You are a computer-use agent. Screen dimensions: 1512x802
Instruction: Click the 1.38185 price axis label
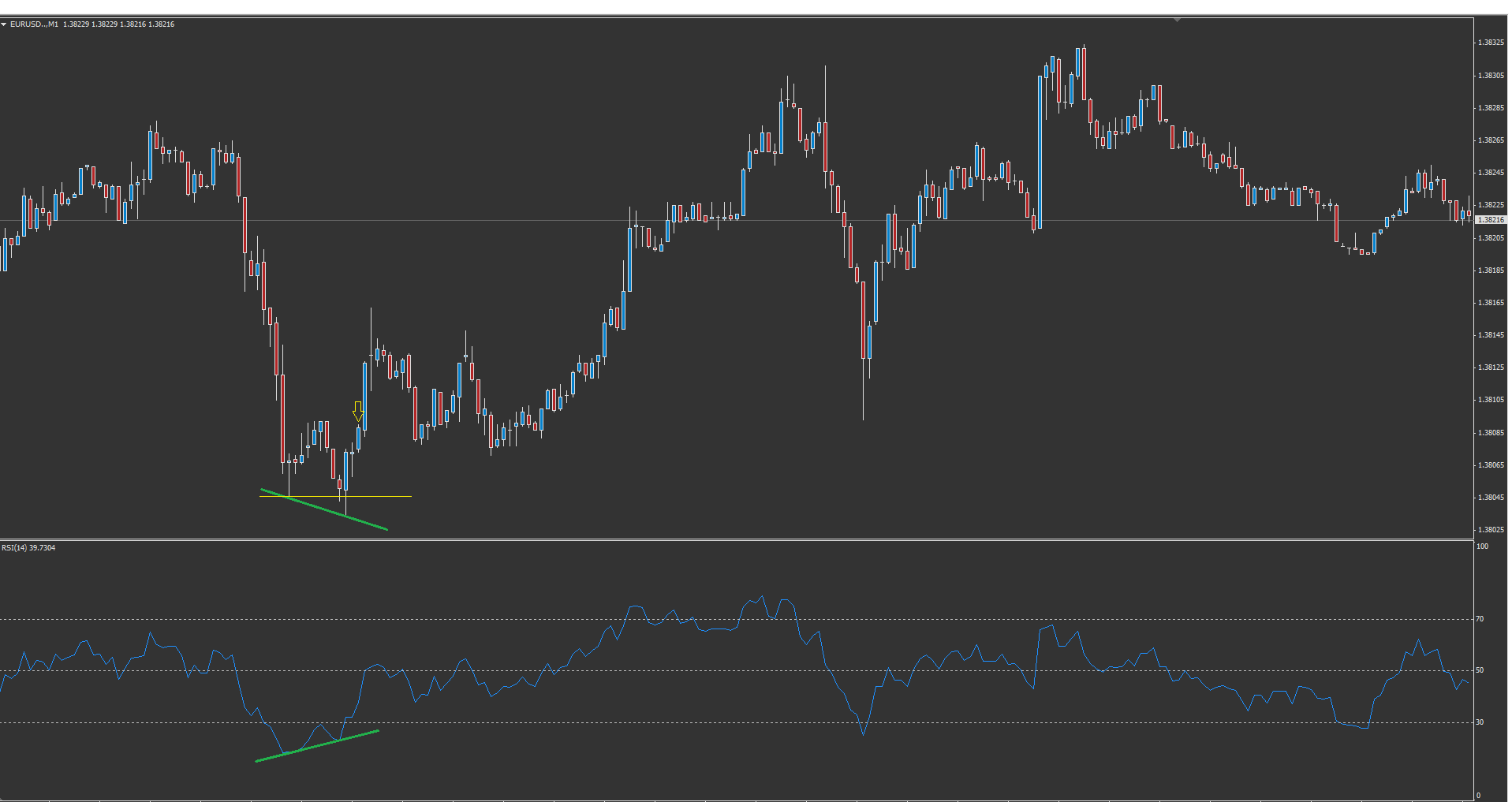[1491, 270]
